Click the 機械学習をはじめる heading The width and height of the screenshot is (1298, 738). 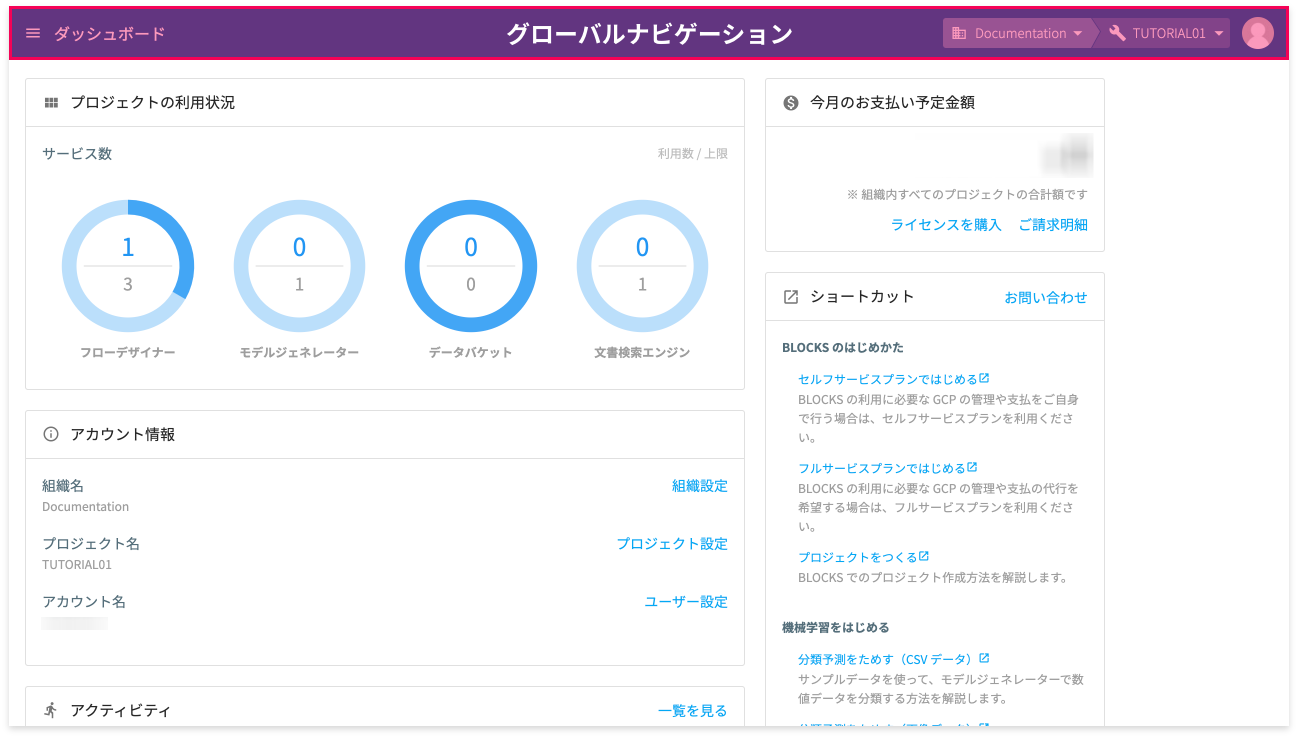pos(836,628)
